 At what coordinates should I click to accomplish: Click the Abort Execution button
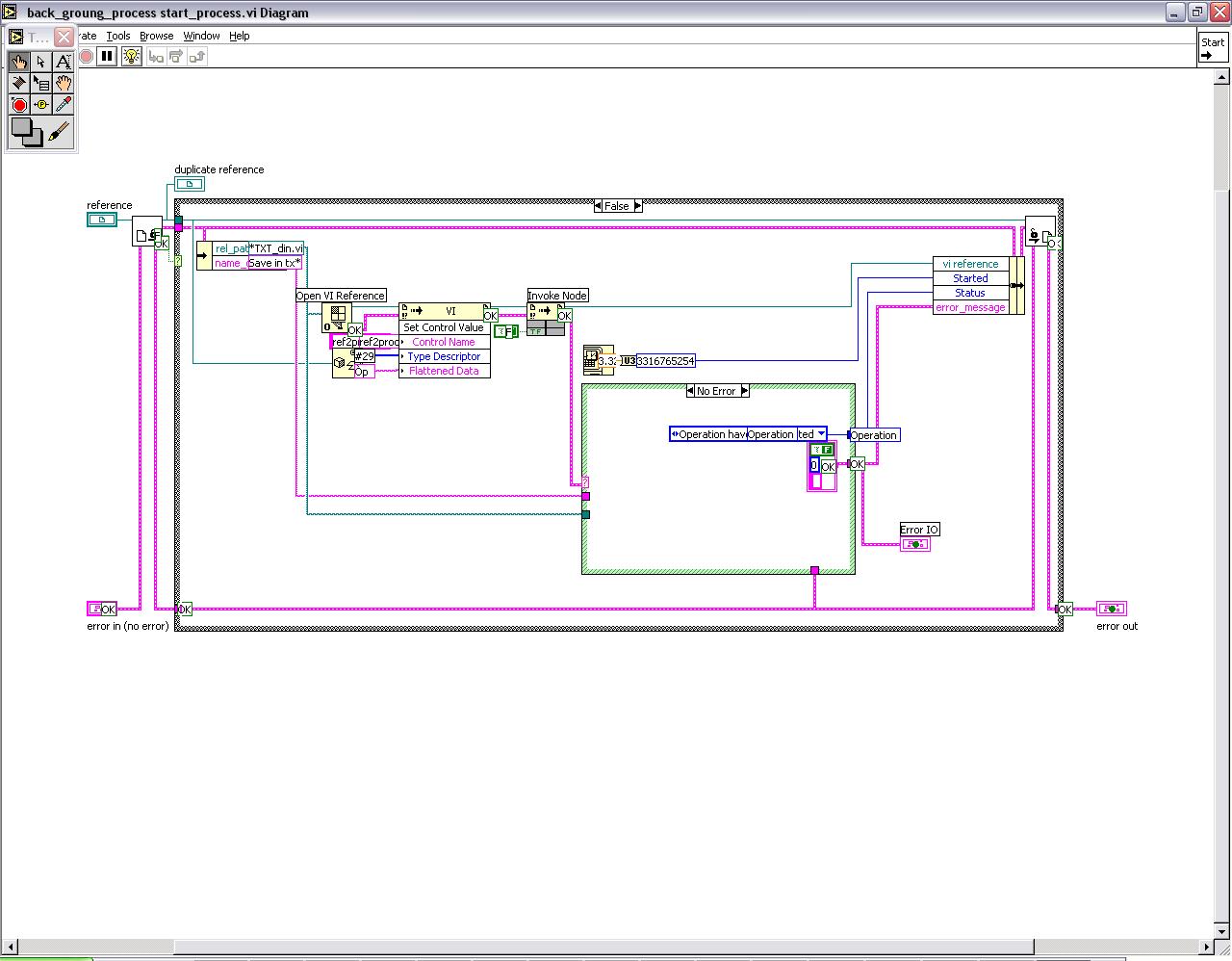[86, 57]
